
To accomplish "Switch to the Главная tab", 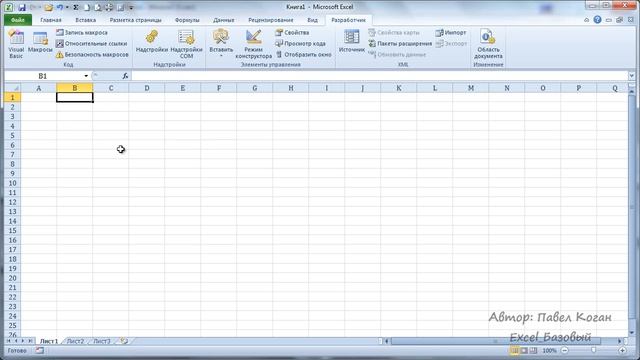I will [x=51, y=20].
